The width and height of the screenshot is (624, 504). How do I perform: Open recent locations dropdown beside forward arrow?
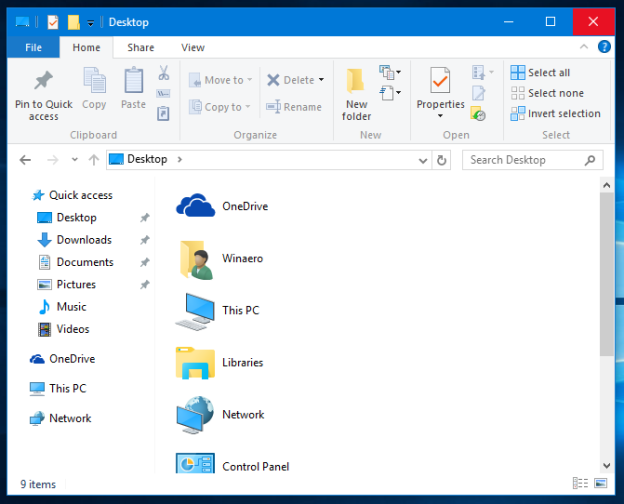point(74,160)
